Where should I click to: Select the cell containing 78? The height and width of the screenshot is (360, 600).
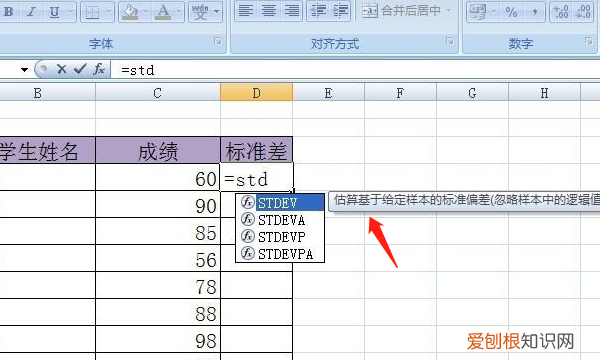tap(158, 285)
